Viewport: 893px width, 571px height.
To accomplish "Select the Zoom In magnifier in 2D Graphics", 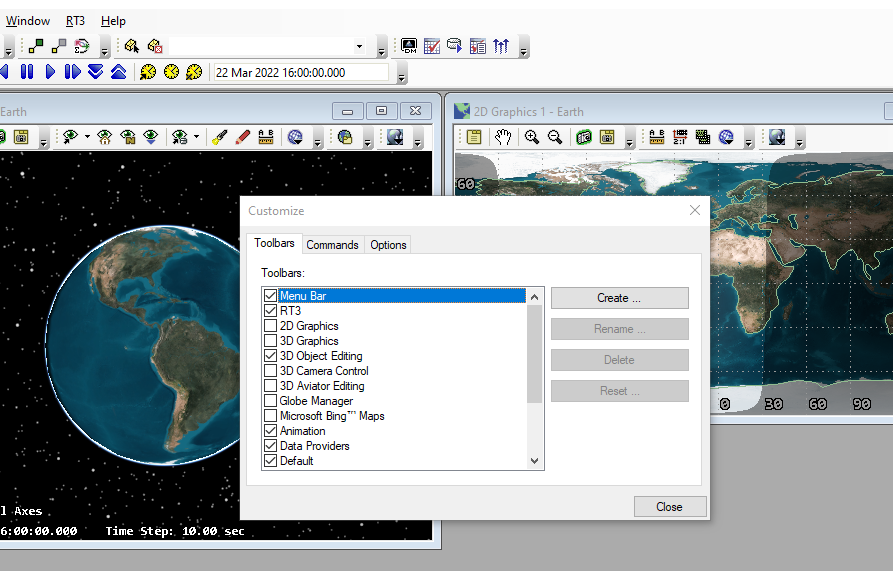I will click(532, 137).
